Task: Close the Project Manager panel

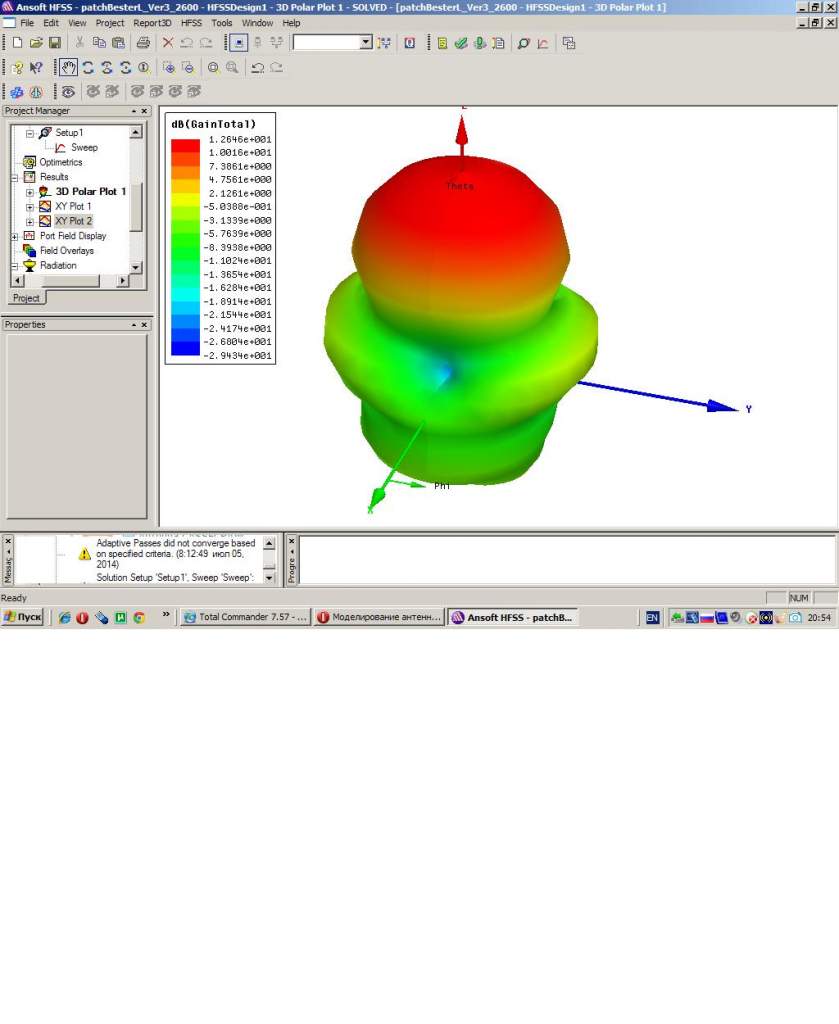Action: click(144, 111)
